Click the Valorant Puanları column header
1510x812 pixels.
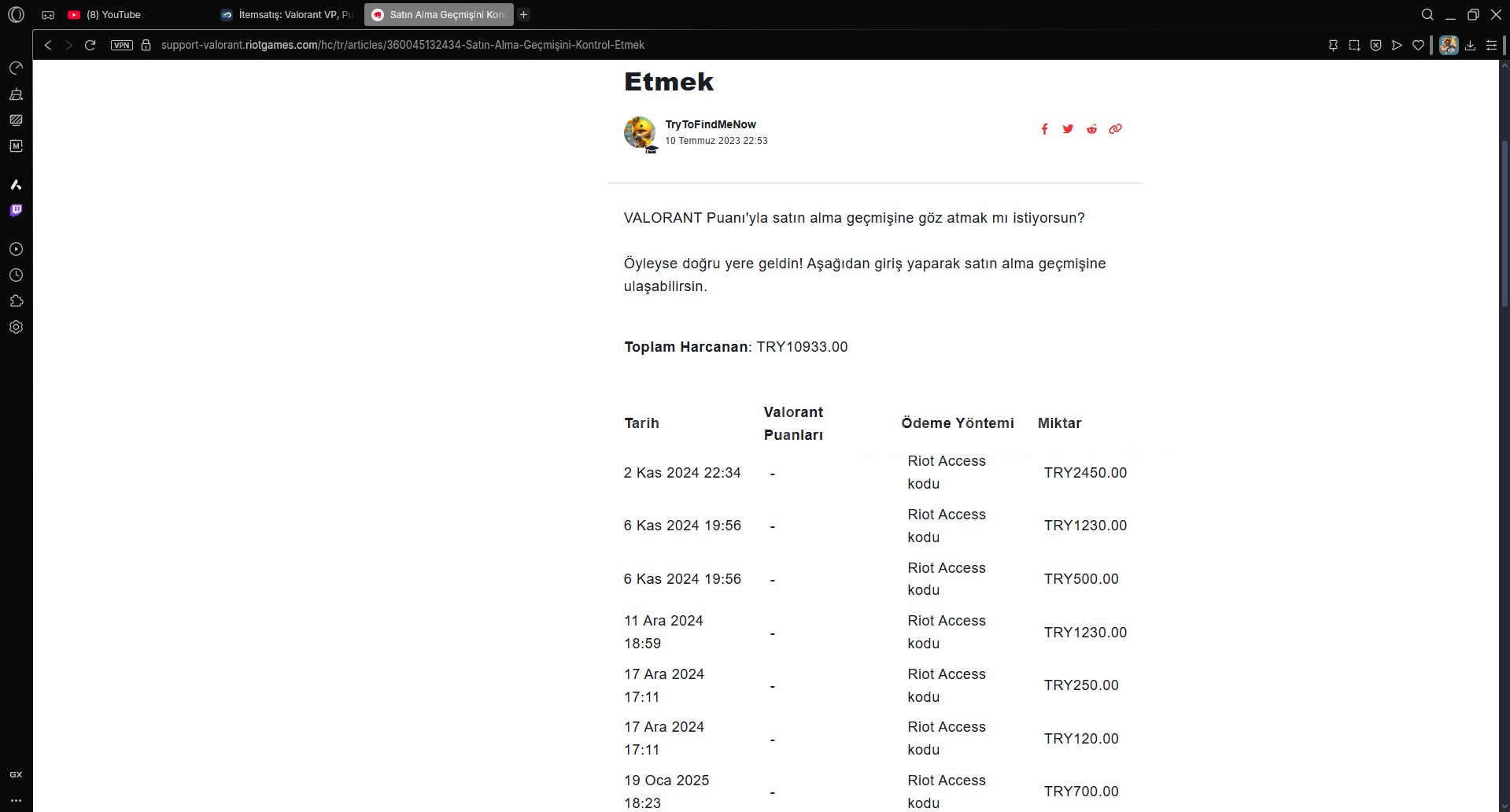(793, 423)
